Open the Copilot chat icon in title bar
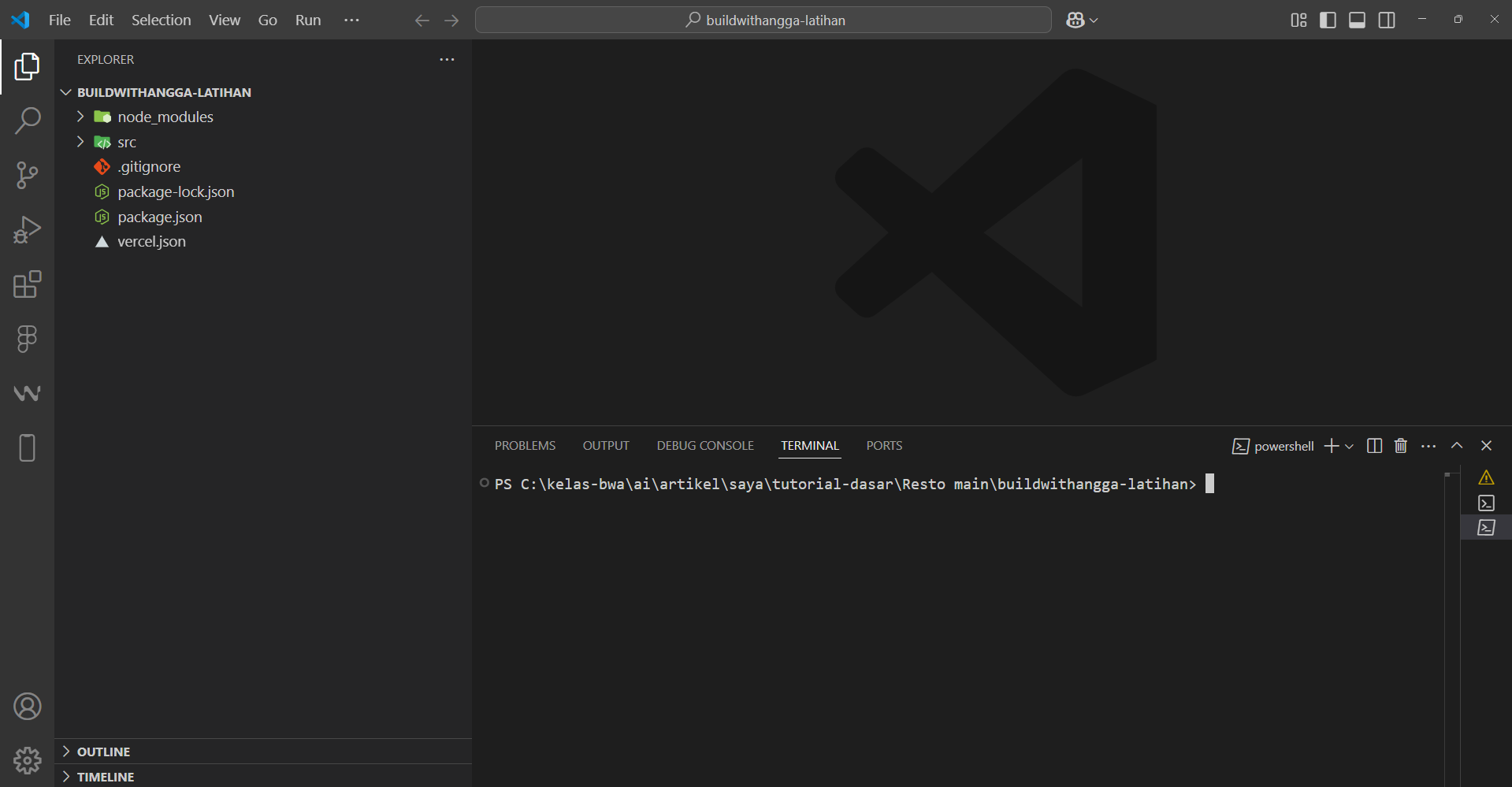Image resolution: width=1512 pixels, height=787 pixels. pos(1075,20)
